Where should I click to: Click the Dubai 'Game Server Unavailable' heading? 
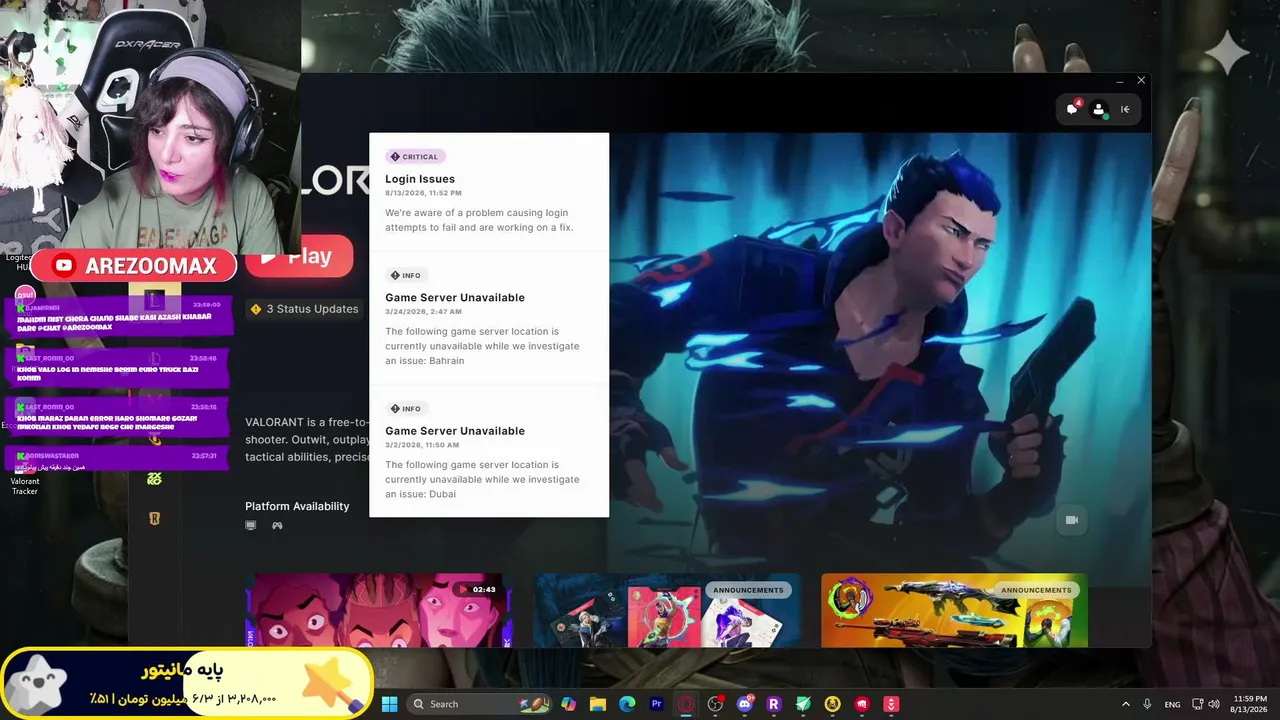click(455, 431)
